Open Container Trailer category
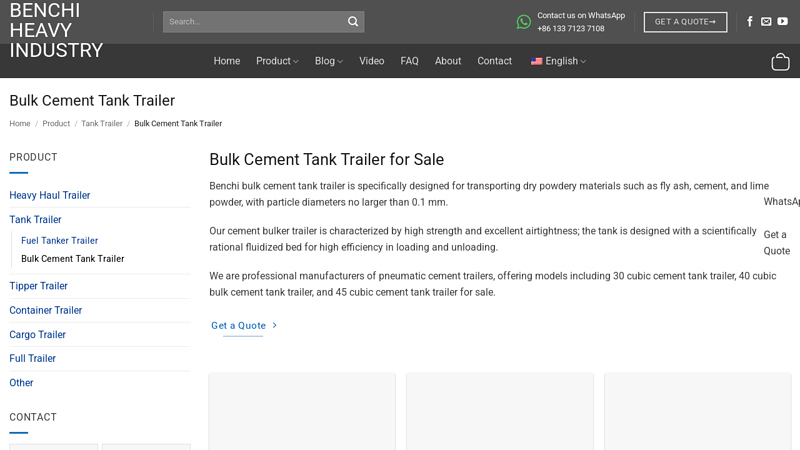Screen dimensions: 800x450 pos(45,310)
